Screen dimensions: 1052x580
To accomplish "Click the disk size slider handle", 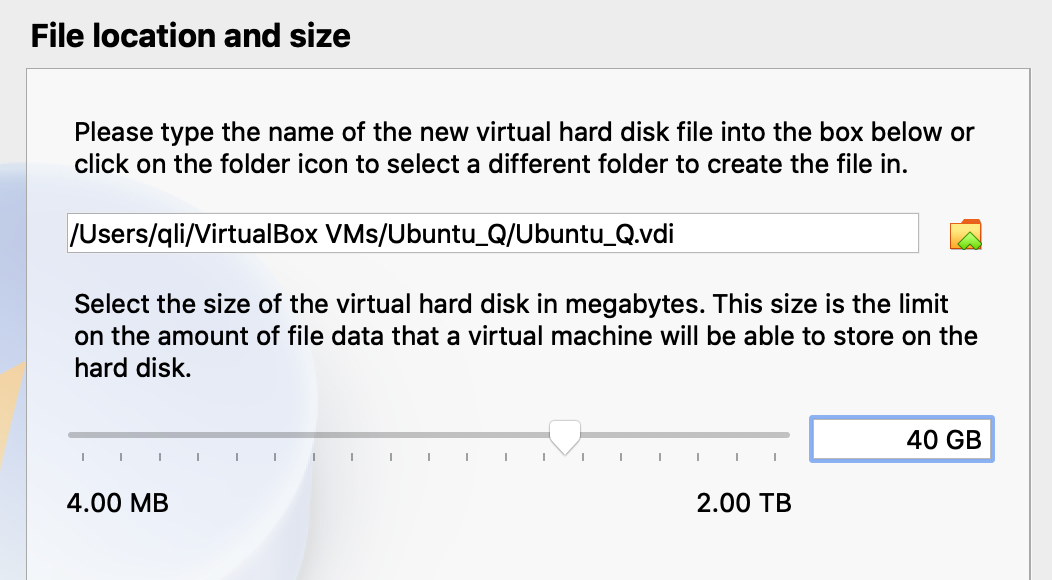I will pos(565,436).
